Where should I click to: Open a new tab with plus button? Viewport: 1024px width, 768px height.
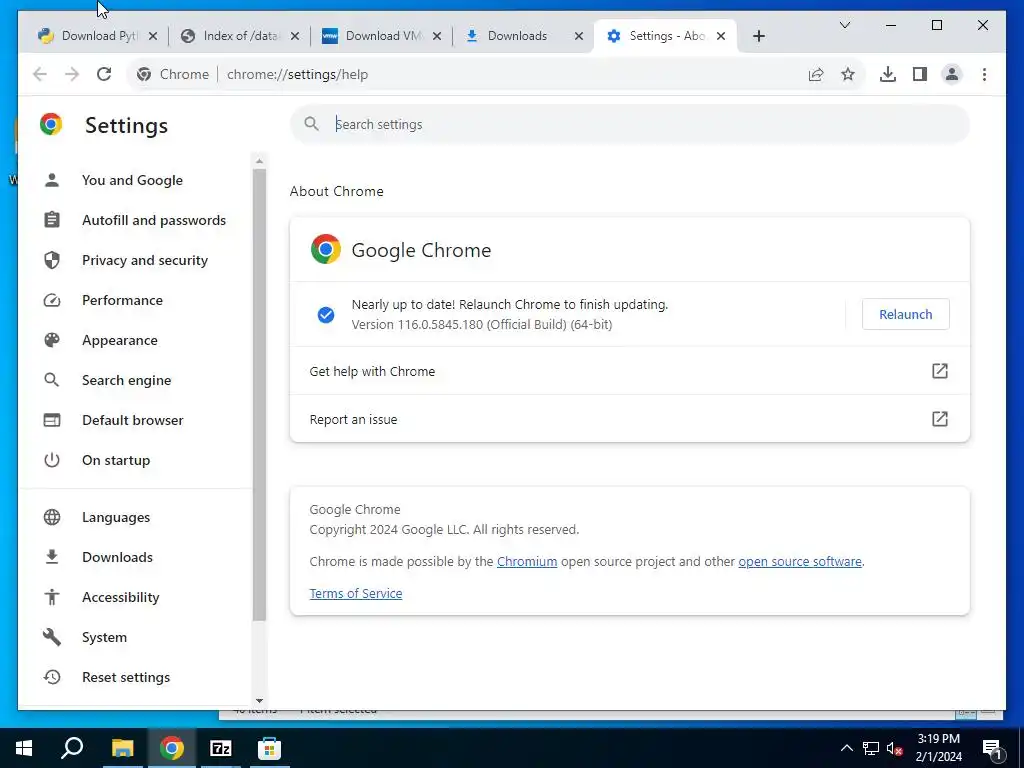pyautogui.click(x=758, y=36)
